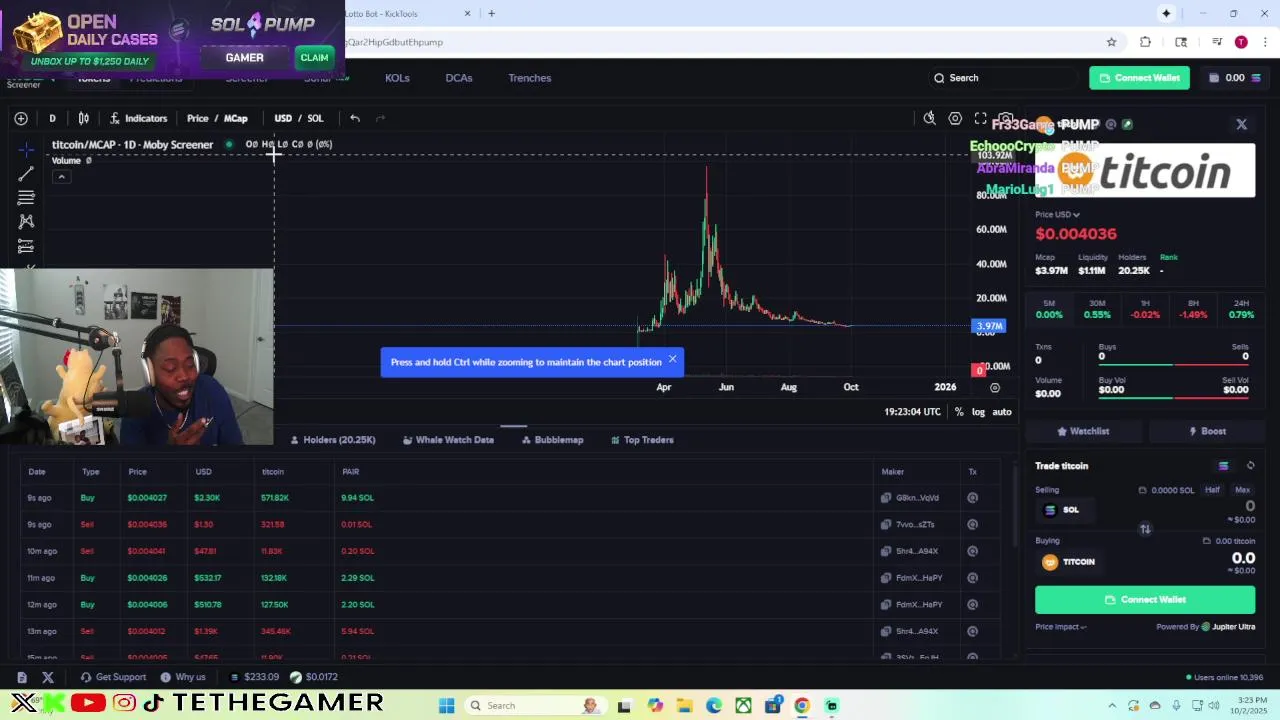The height and width of the screenshot is (720, 1280).
Task: Open chart settings hexagon icon
Action: (x=955, y=118)
